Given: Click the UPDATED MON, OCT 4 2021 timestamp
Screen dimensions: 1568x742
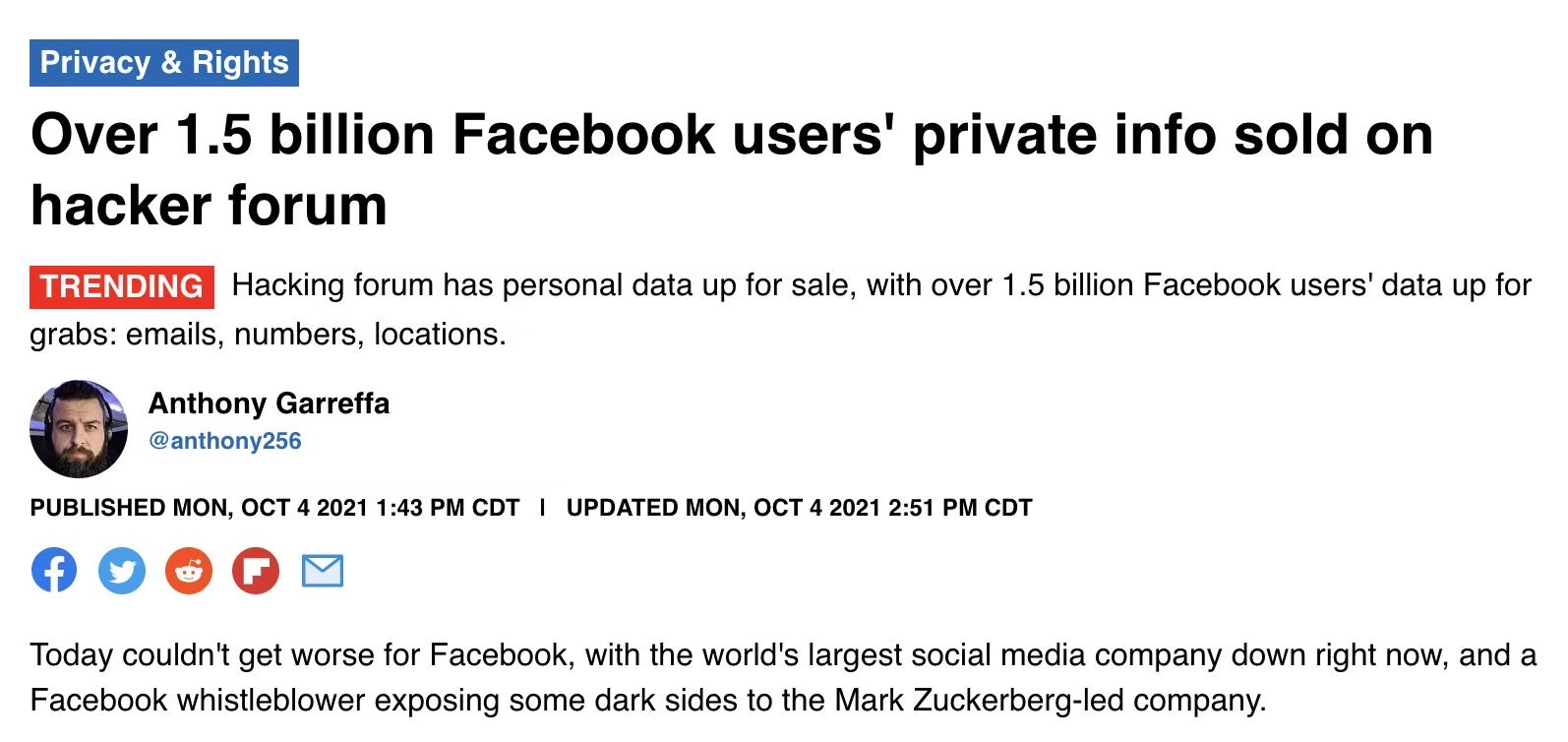Looking at the screenshot, I should pos(800,508).
